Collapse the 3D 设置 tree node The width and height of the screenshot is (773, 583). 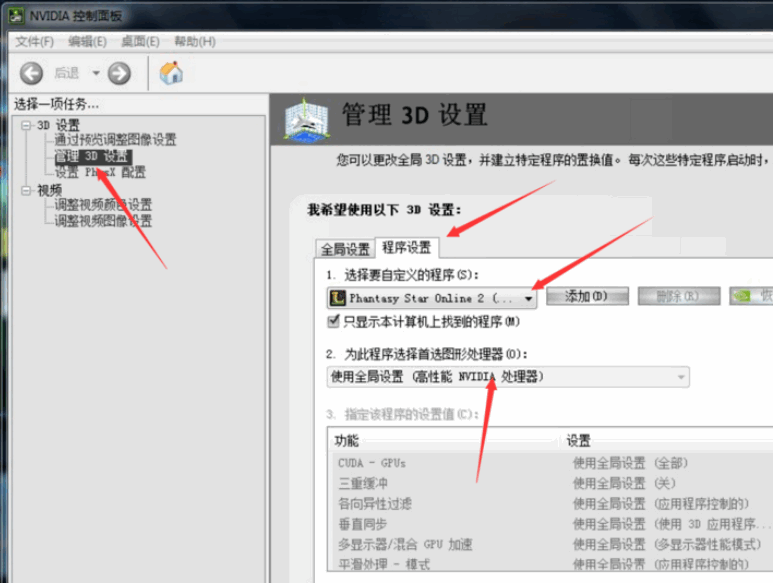(x=26, y=125)
